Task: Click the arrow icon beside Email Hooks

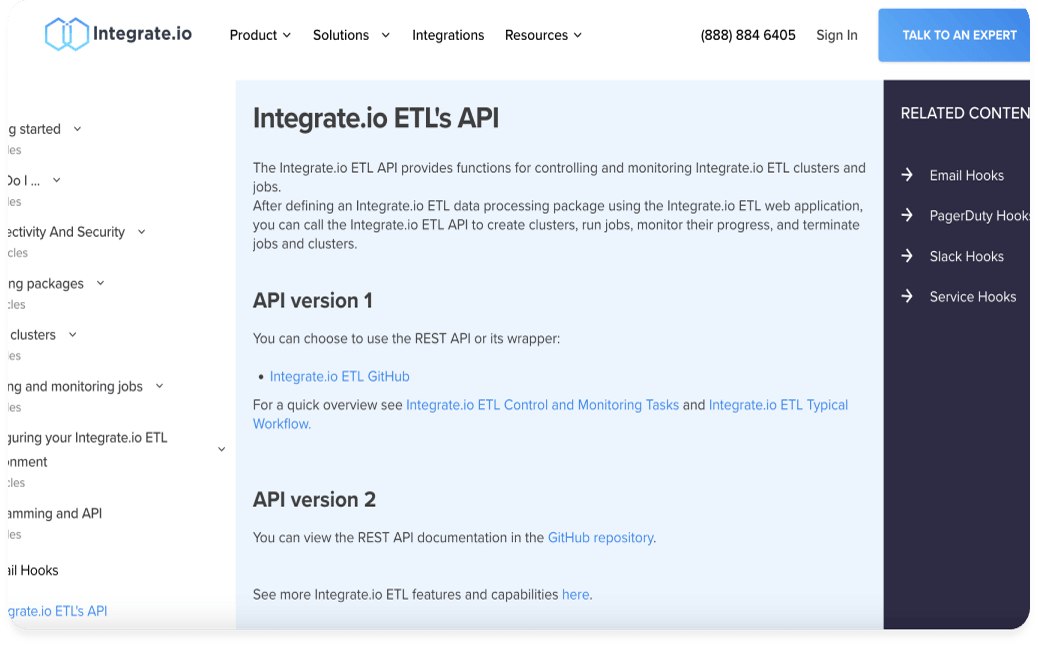Action: pyautogui.click(x=906, y=175)
